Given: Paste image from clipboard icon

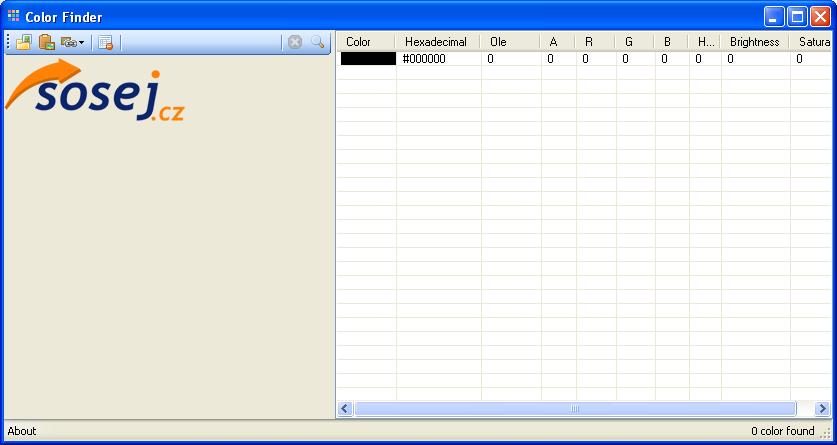Looking at the screenshot, I should pos(46,42).
